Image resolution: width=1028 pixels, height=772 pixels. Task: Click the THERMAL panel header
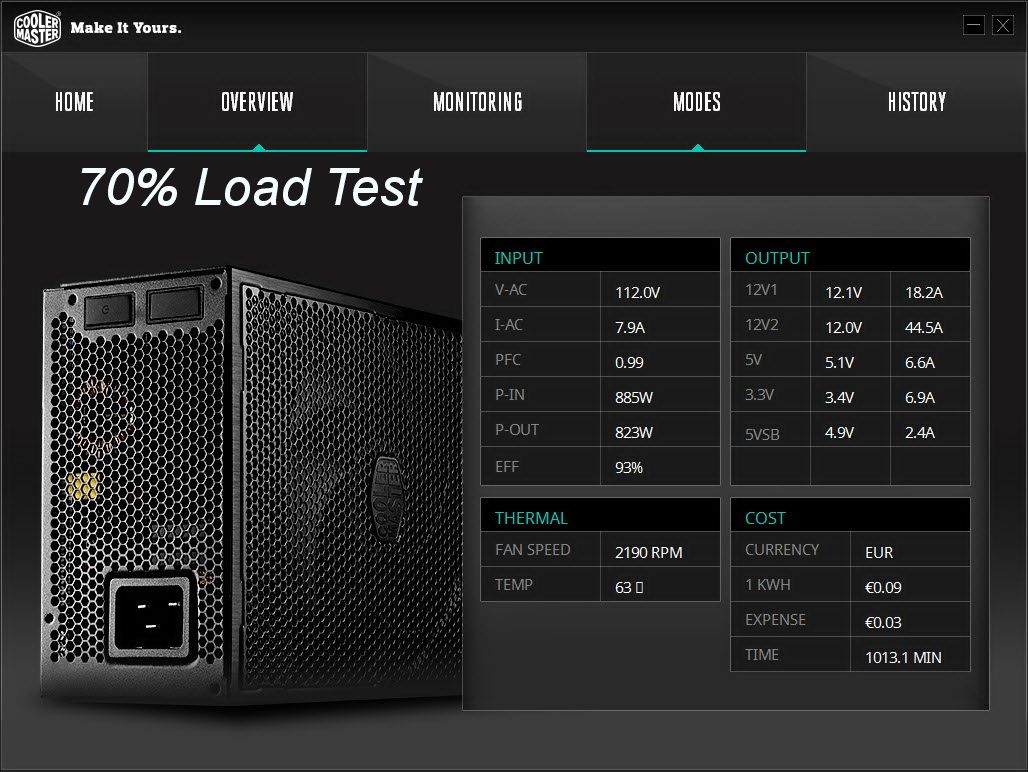[x=600, y=516]
